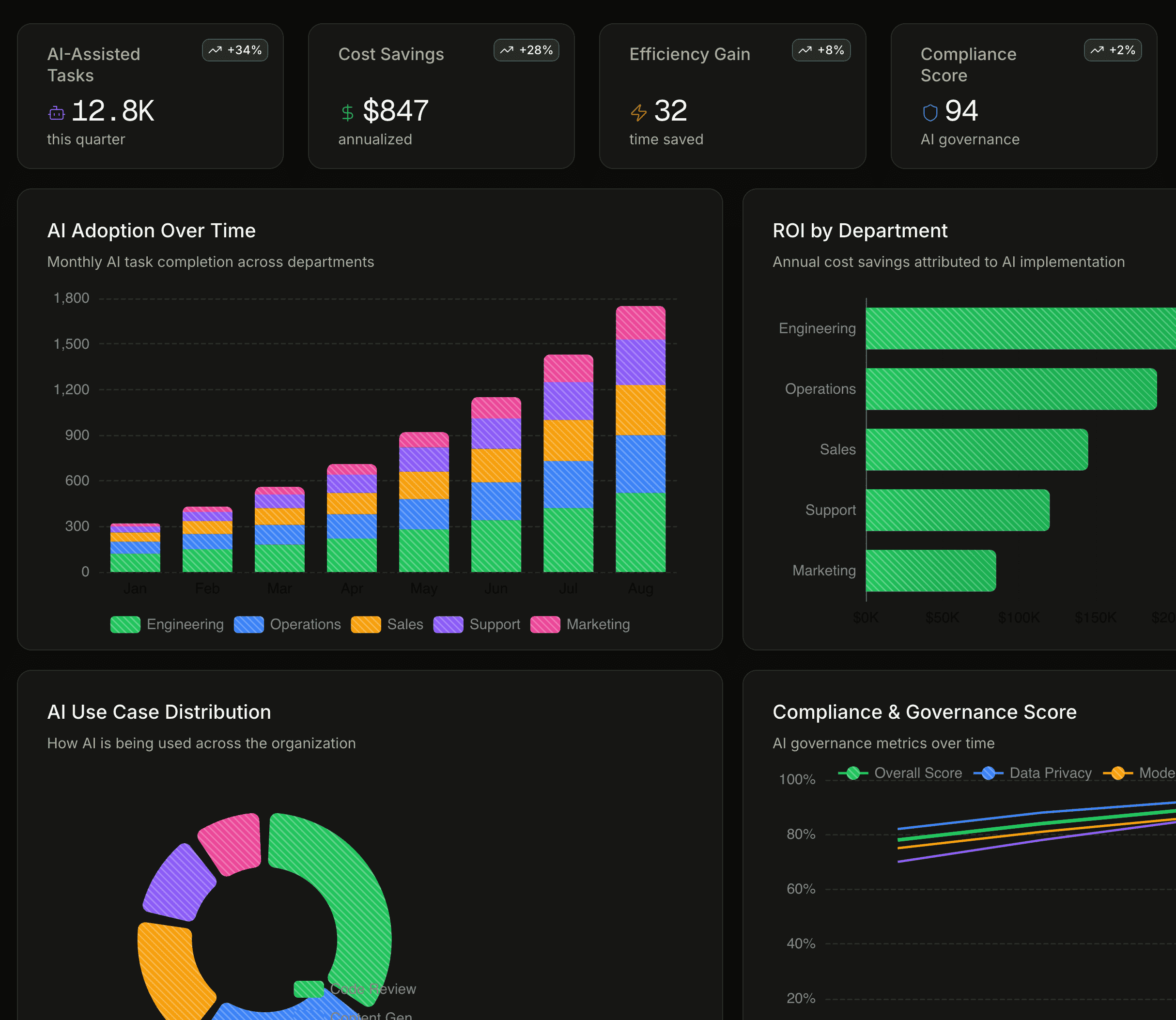This screenshot has width=1176, height=1020.
Task: Click the Support purple legend swatch
Action: [448, 624]
